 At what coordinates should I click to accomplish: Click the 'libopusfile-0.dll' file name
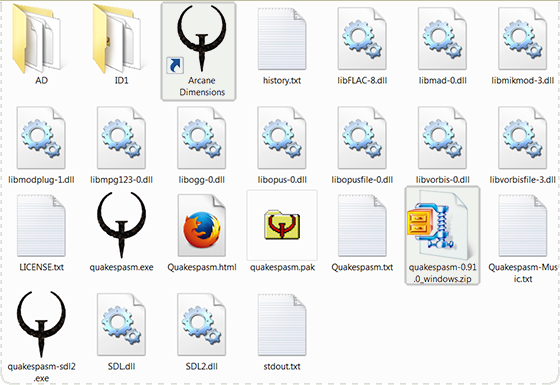[x=362, y=180]
